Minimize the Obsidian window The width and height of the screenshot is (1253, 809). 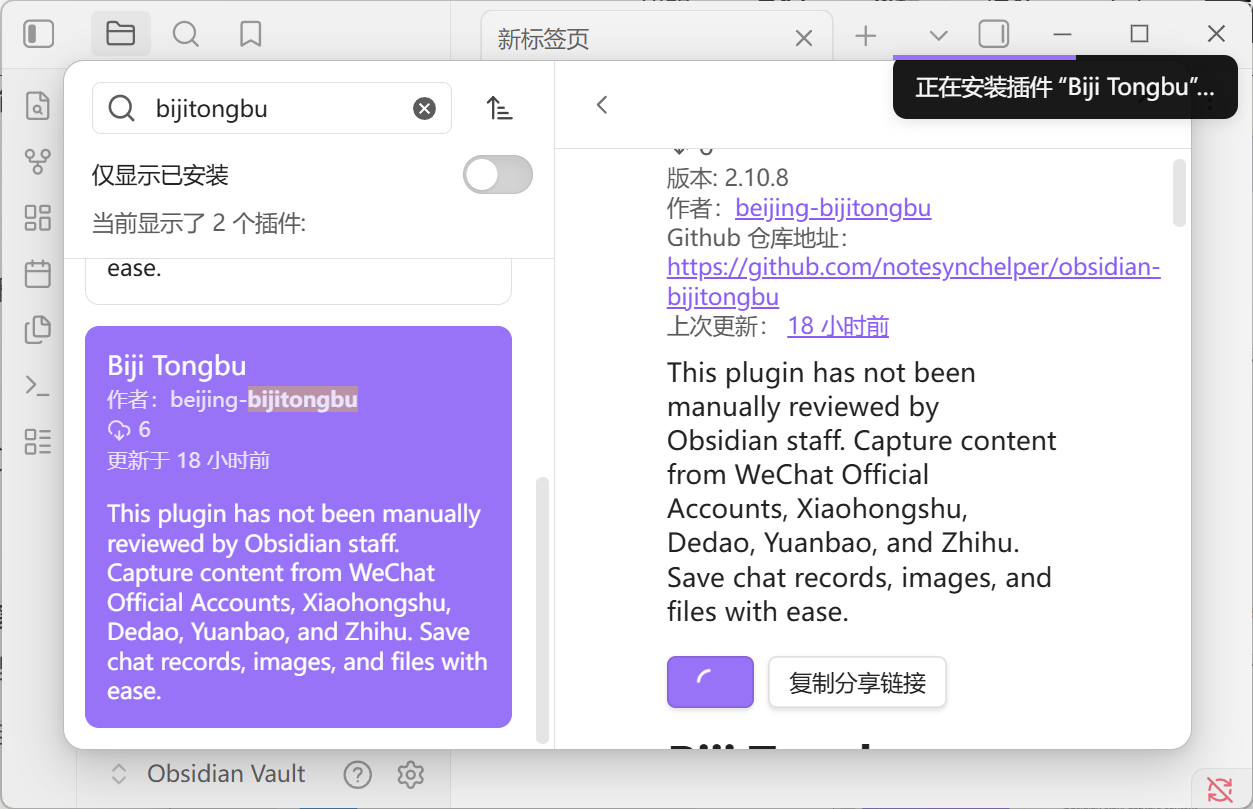1062,34
